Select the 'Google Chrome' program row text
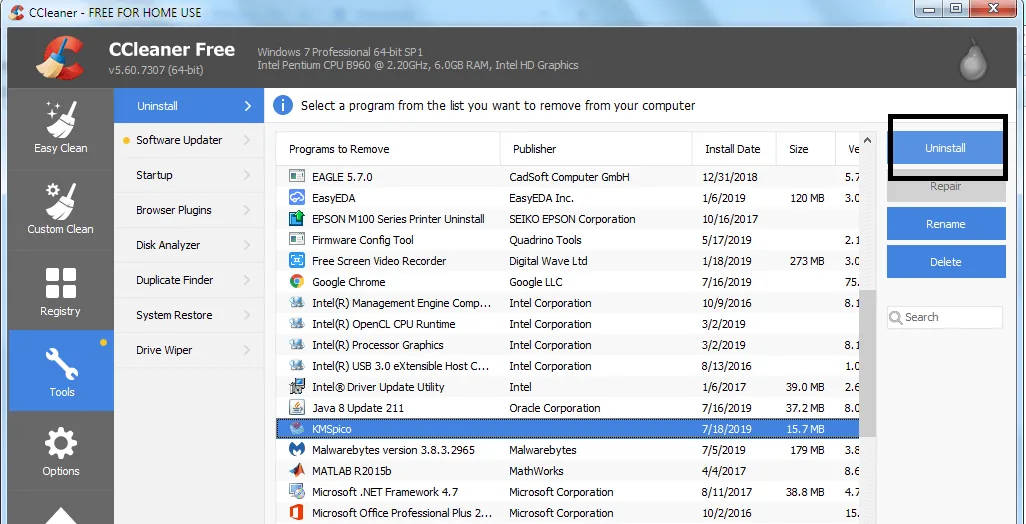Image resolution: width=1026 pixels, height=524 pixels. coord(349,282)
